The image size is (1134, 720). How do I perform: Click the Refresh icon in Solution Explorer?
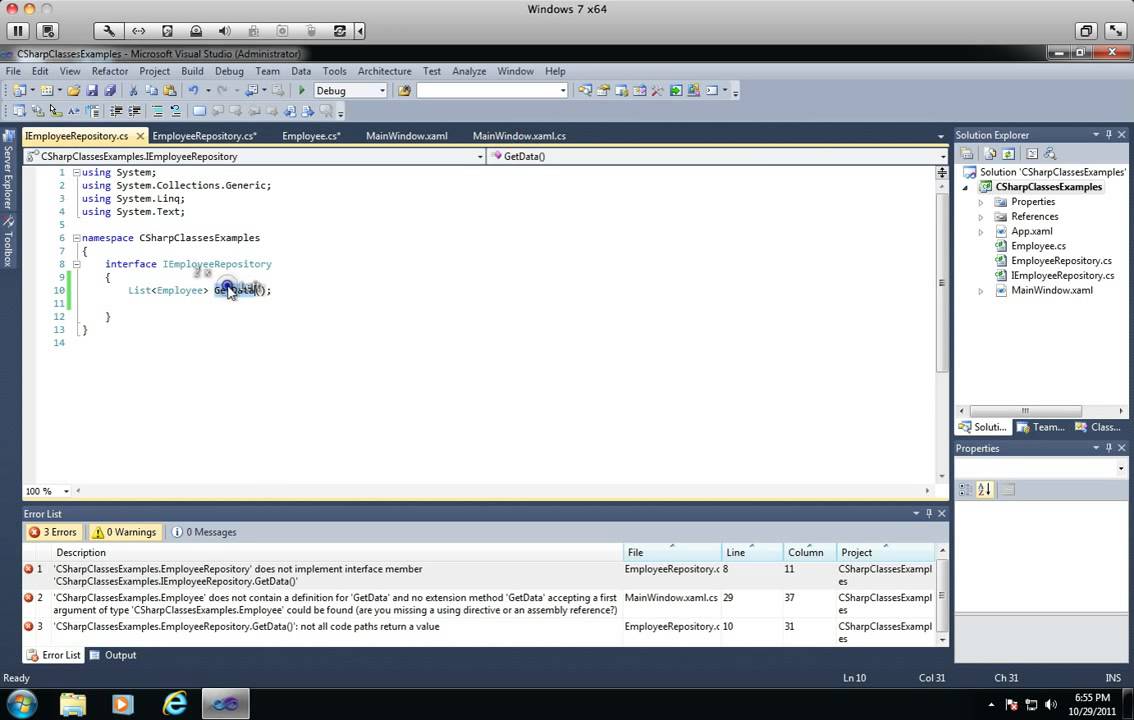pyautogui.click(x=1008, y=153)
